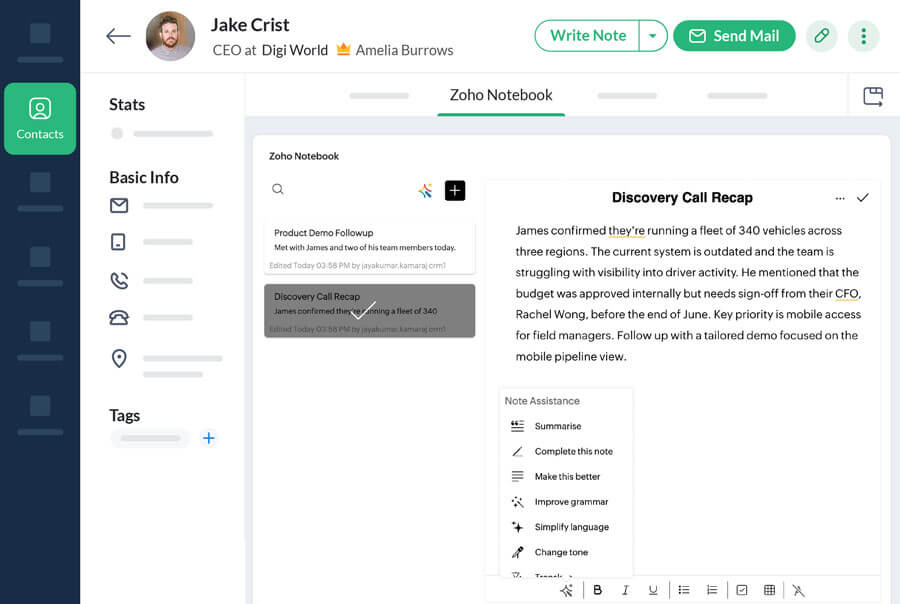Open Jake Crist's profile photo
Viewport: 900px width, 604px height.
click(170, 36)
